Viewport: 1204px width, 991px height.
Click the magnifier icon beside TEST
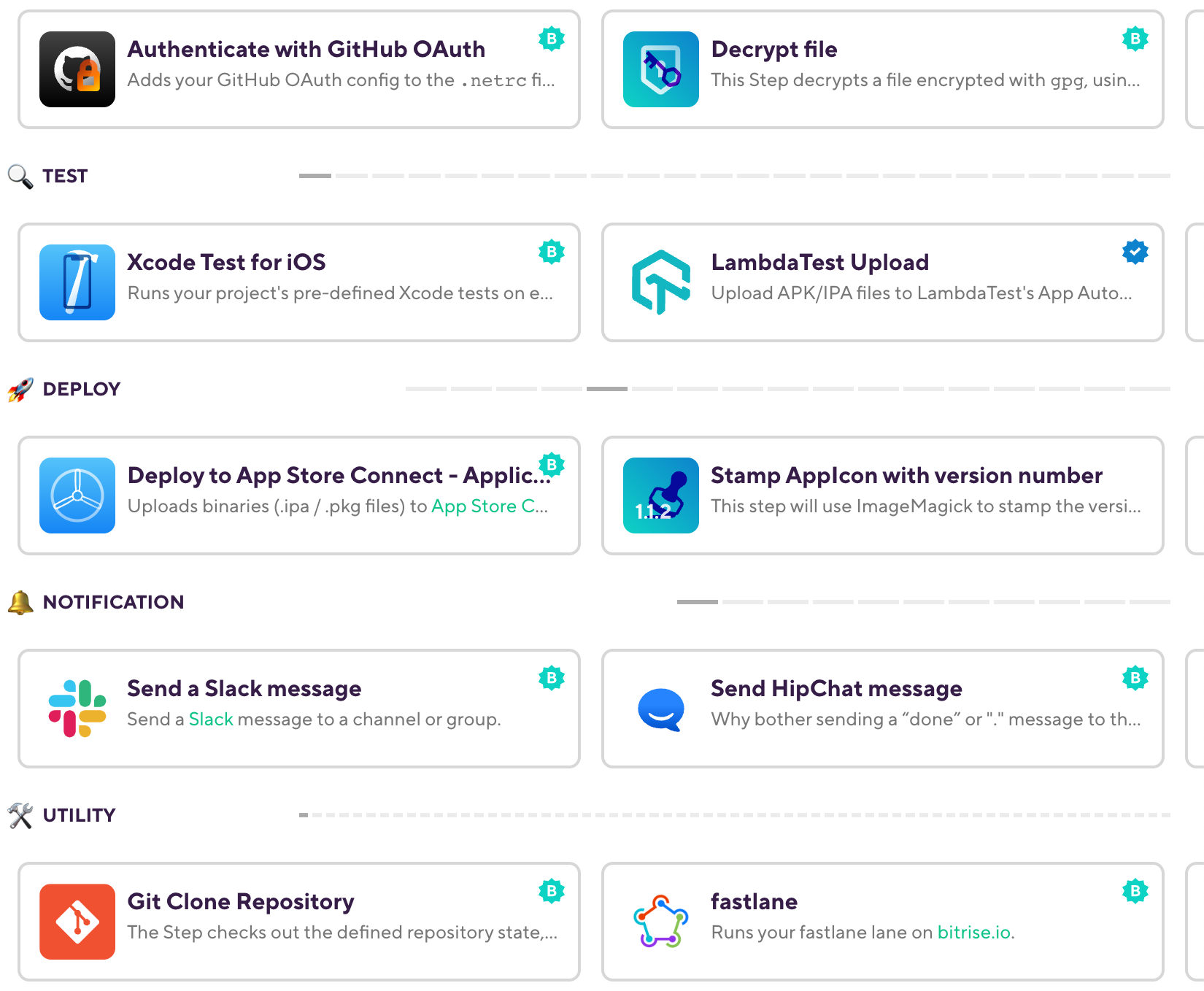20,176
